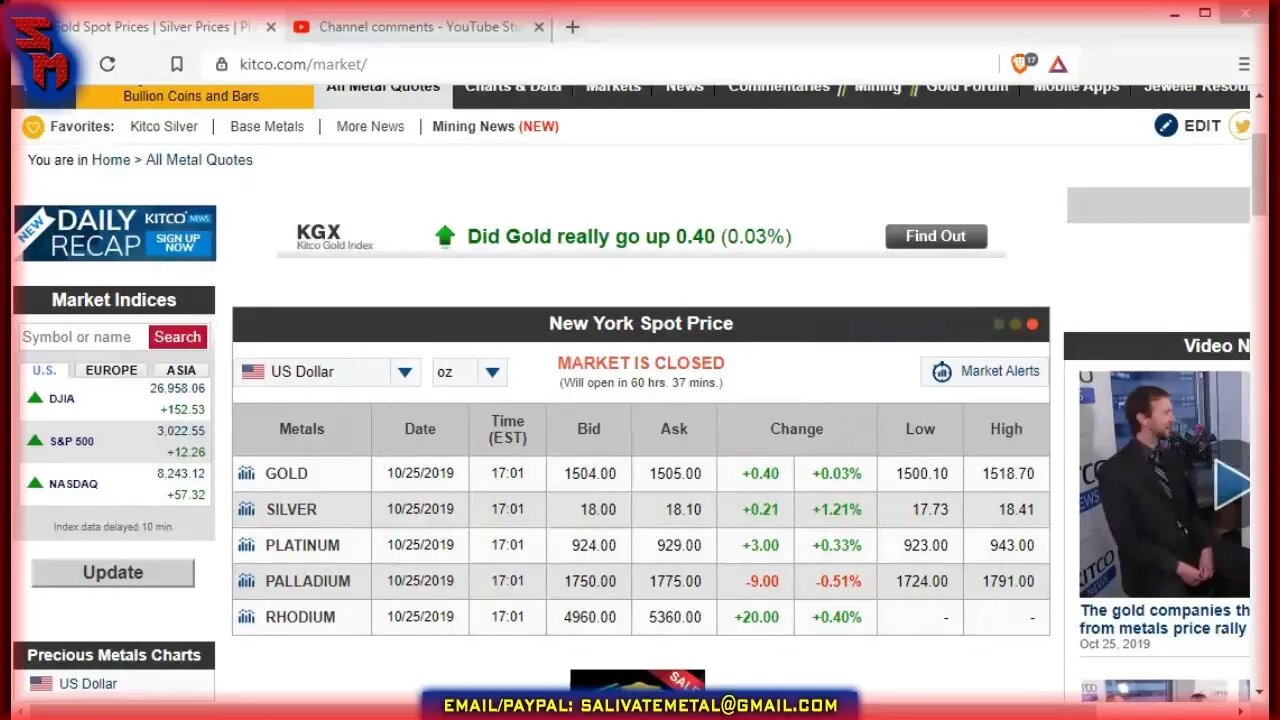Viewport: 1280px width, 720px height.
Task: Open the PLATINUM chart icon
Action: tap(246, 545)
